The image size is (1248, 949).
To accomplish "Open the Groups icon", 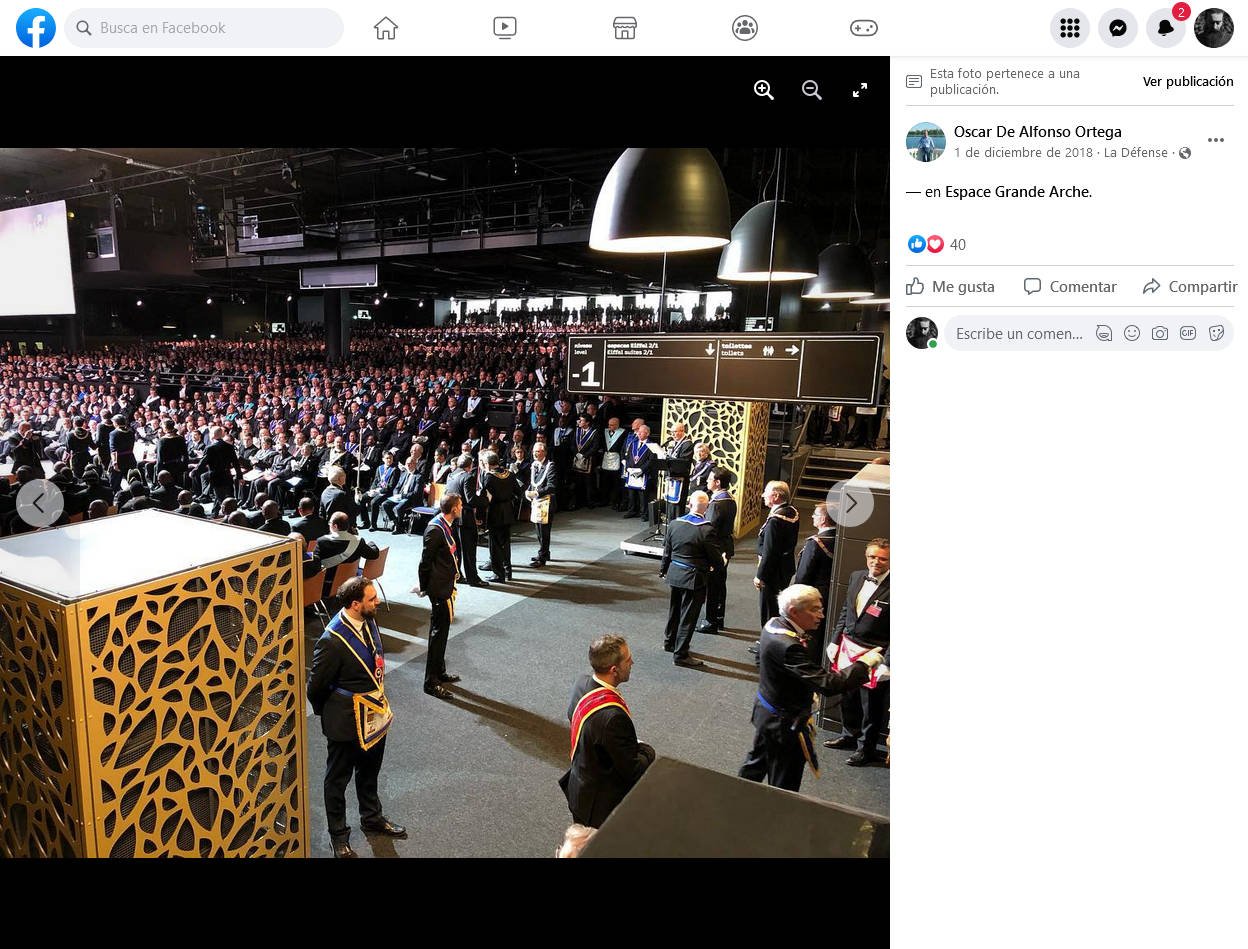I will coord(745,28).
